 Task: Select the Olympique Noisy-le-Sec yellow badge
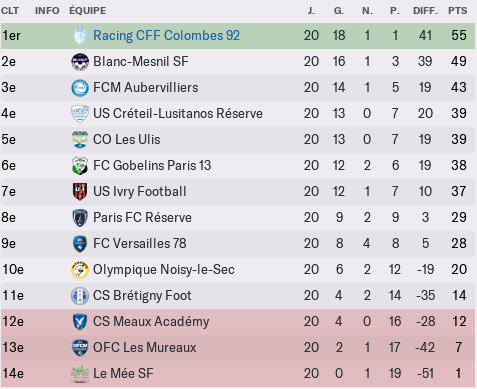[80, 270]
